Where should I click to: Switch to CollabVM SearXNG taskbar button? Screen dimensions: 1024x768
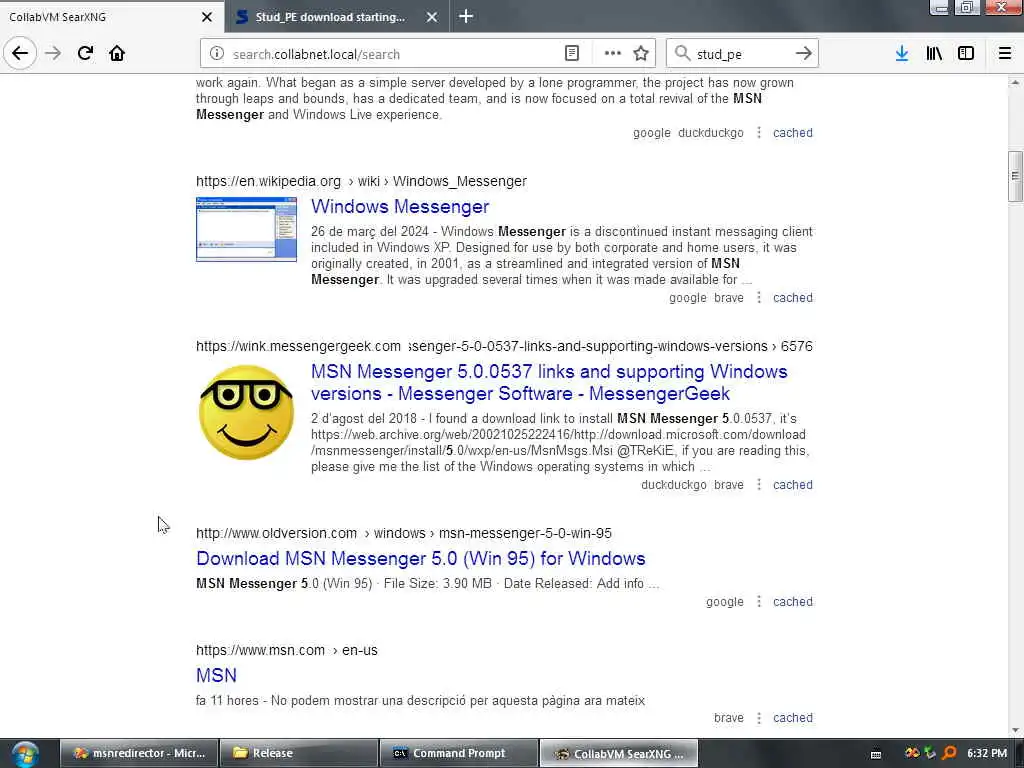(618, 754)
